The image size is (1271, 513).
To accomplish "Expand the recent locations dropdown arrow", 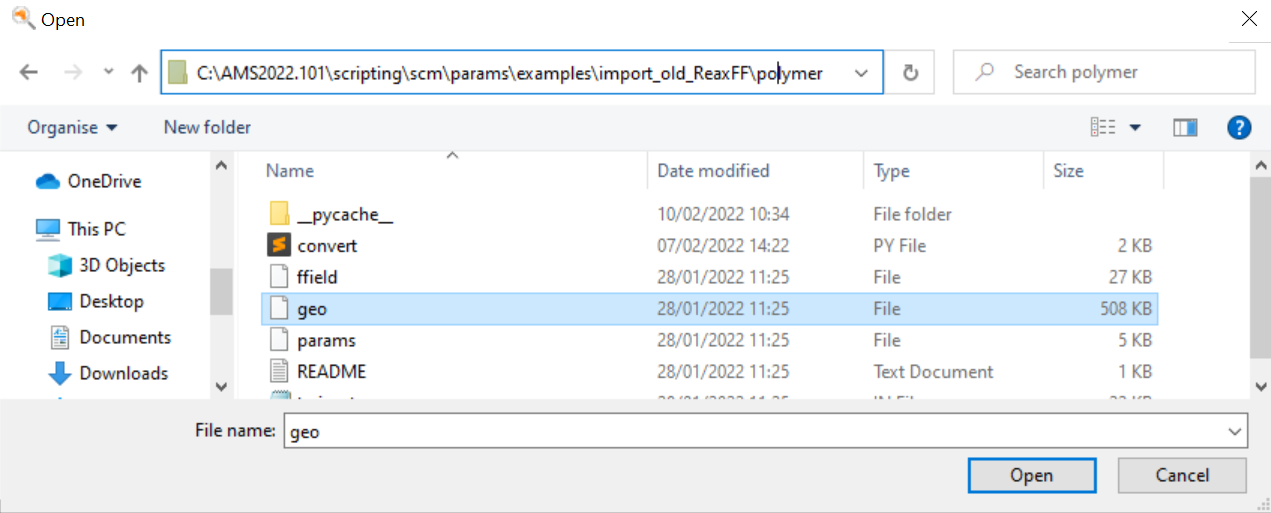I will [x=109, y=73].
